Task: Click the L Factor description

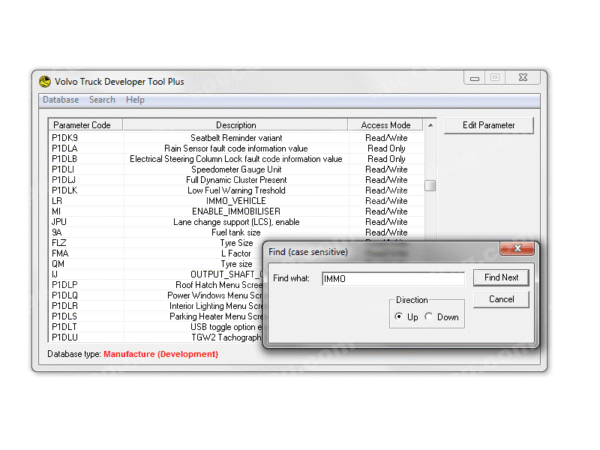Action: (236, 253)
